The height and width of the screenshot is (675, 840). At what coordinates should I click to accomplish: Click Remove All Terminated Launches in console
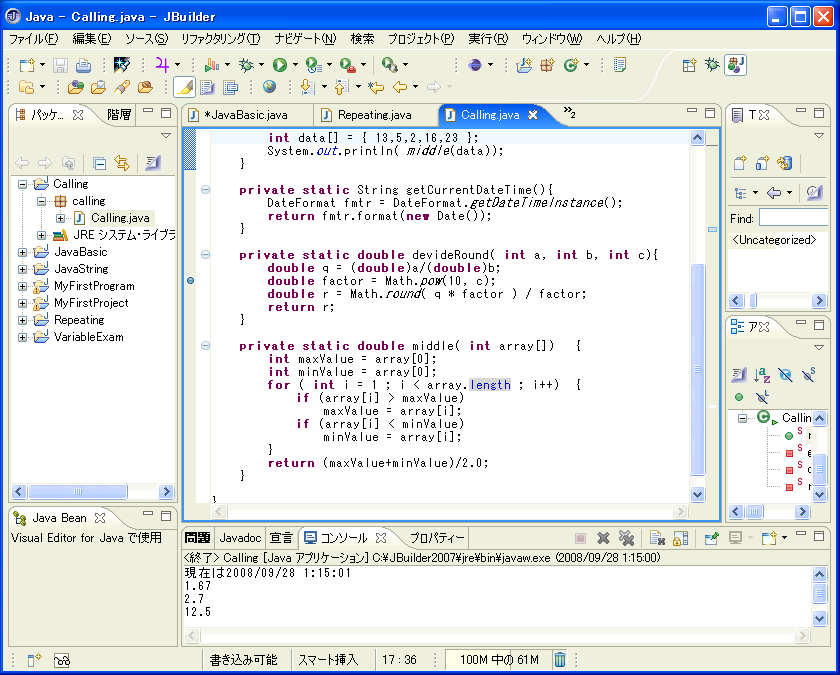pyautogui.click(x=626, y=538)
